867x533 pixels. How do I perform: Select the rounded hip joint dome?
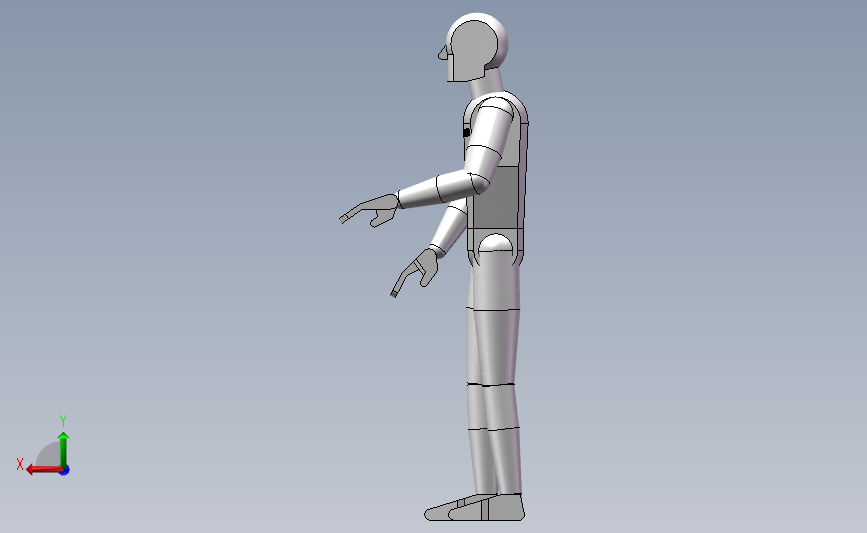click(x=495, y=243)
